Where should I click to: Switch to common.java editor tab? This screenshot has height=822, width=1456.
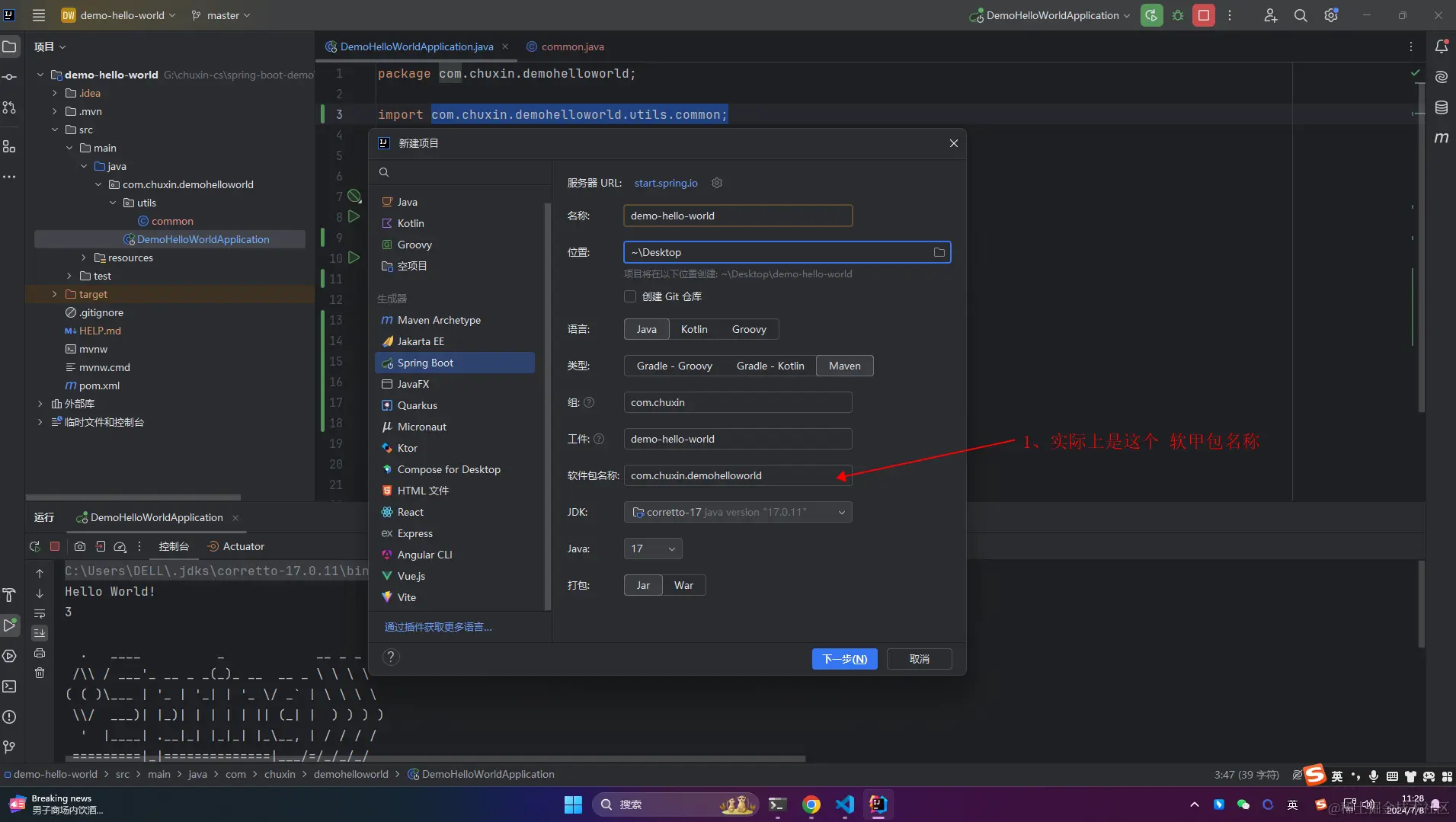click(x=566, y=46)
